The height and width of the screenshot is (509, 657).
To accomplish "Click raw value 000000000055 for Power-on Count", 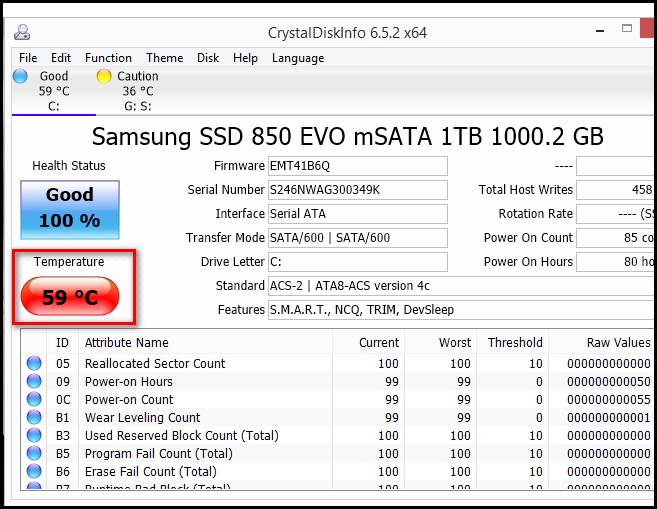I will [x=609, y=400].
